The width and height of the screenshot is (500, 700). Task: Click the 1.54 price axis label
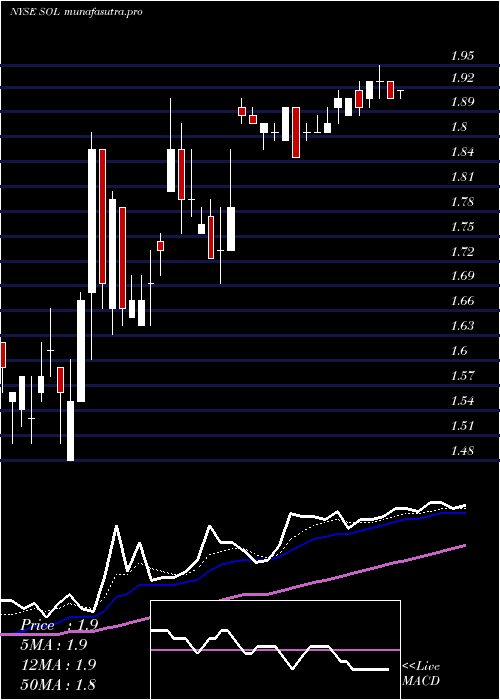pos(462,401)
